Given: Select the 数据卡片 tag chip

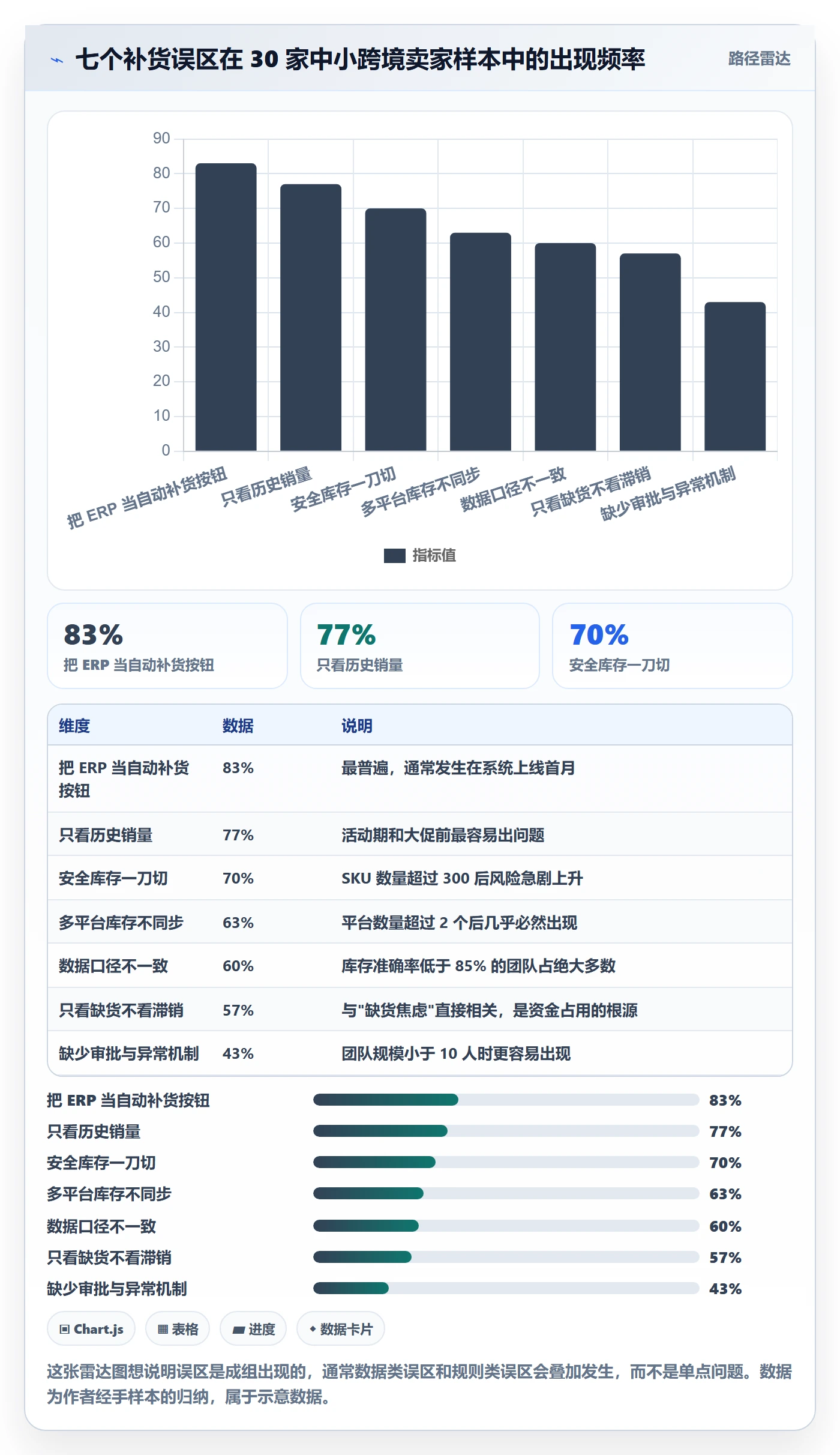Looking at the screenshot, I should click(x=341, y=1329).
